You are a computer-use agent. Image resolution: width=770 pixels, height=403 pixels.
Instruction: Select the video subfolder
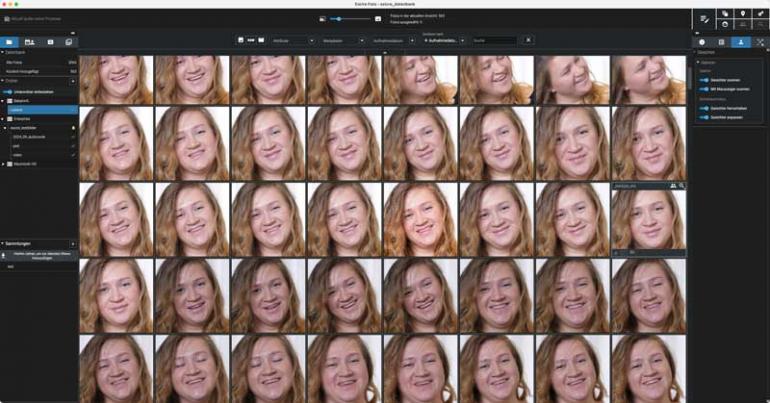click(x=17, y=155)
